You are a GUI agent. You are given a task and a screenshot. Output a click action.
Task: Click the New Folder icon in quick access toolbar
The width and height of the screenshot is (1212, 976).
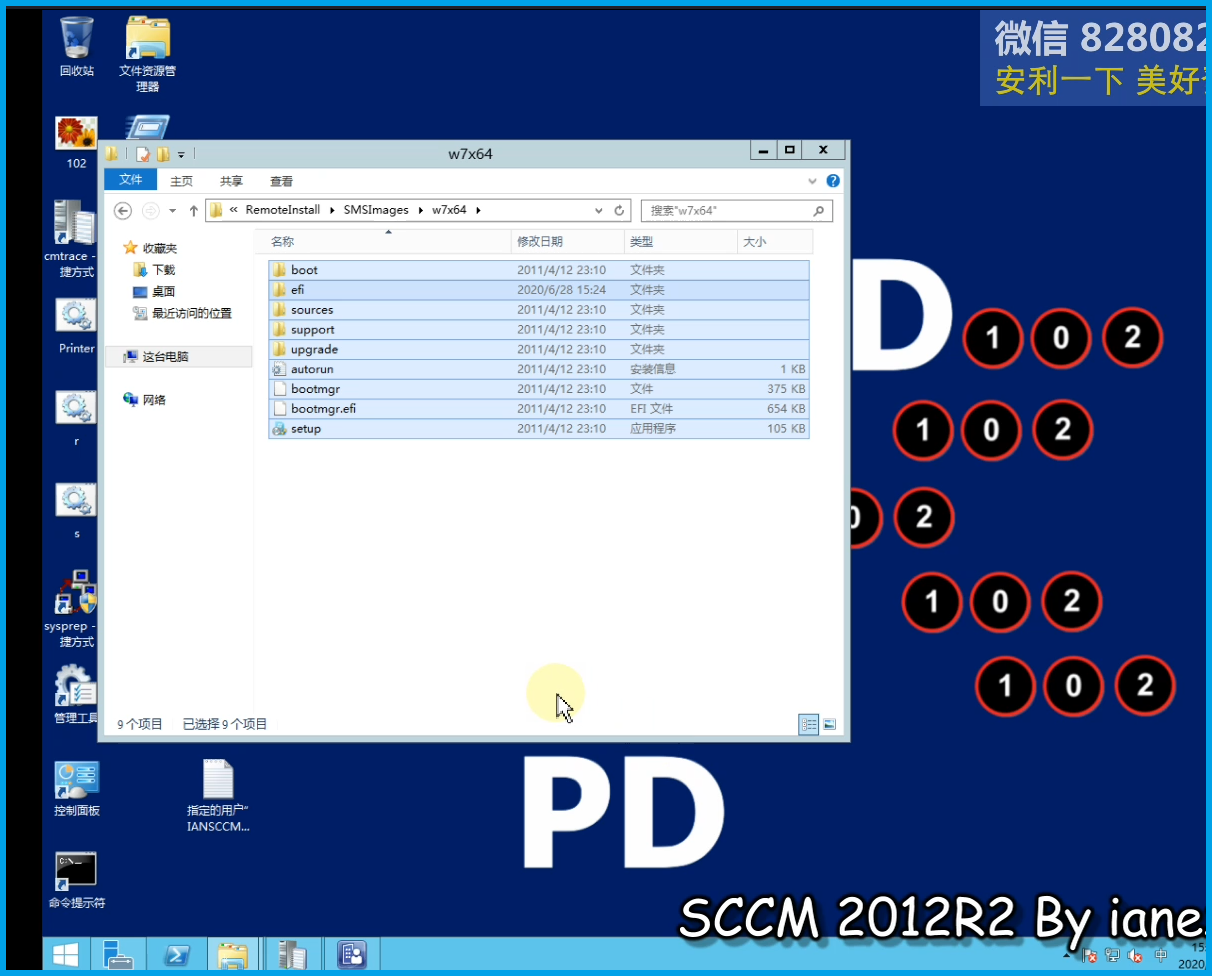162,154
